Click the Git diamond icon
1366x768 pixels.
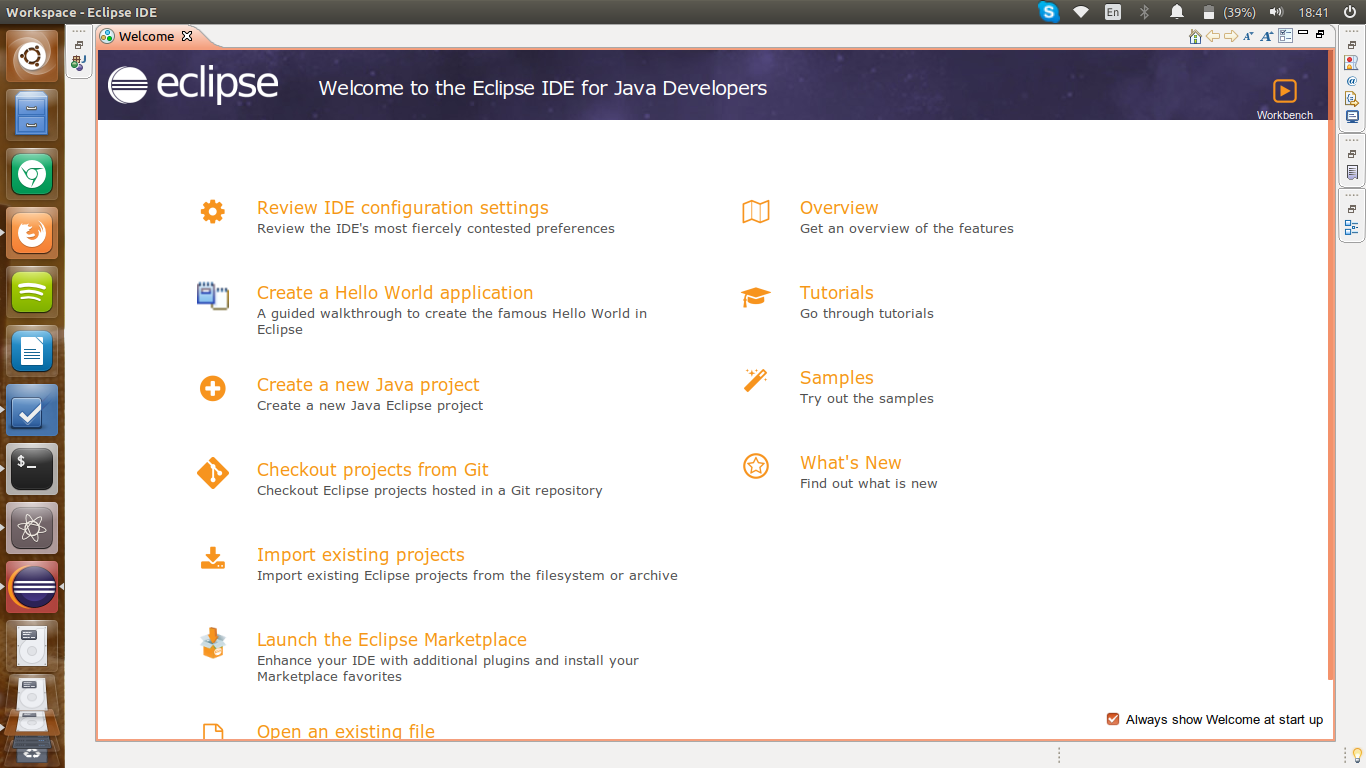212,473
